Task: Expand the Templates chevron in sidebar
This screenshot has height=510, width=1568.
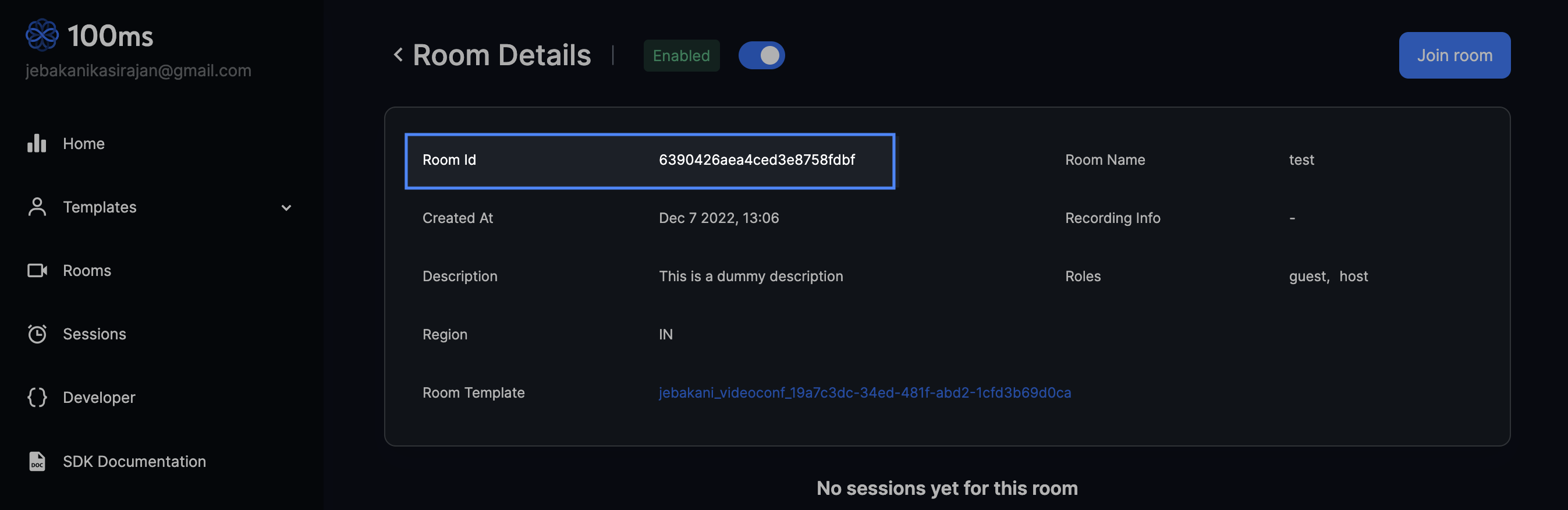Action: pos(286,207)
